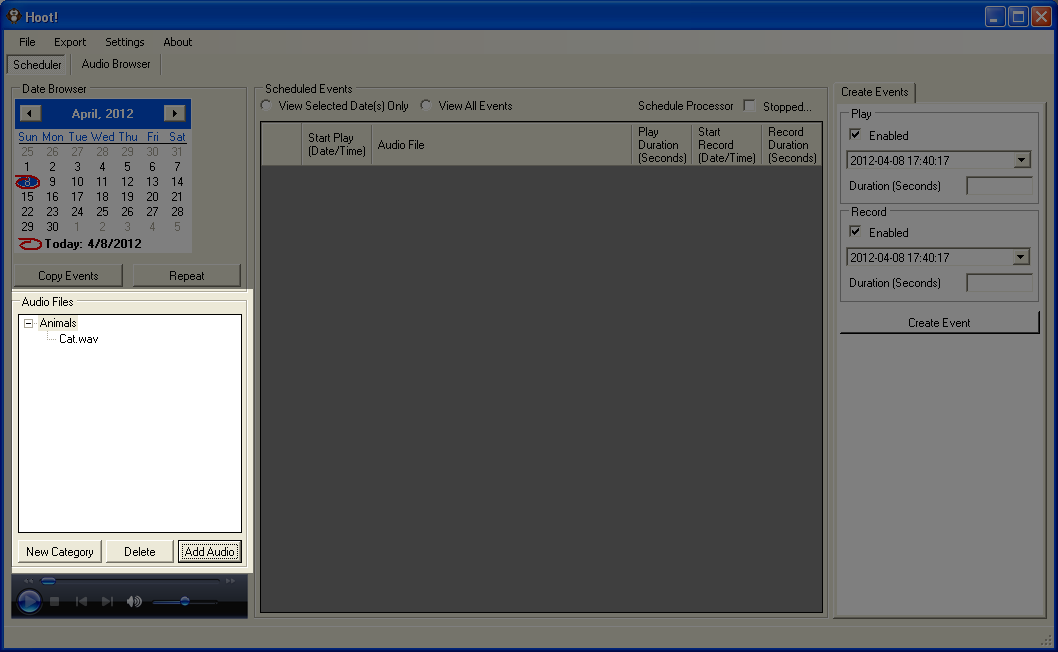The height and width of the screenshot is (652, 1058).
Task: Select April 15 on the calendar
Action: (27, 196)
